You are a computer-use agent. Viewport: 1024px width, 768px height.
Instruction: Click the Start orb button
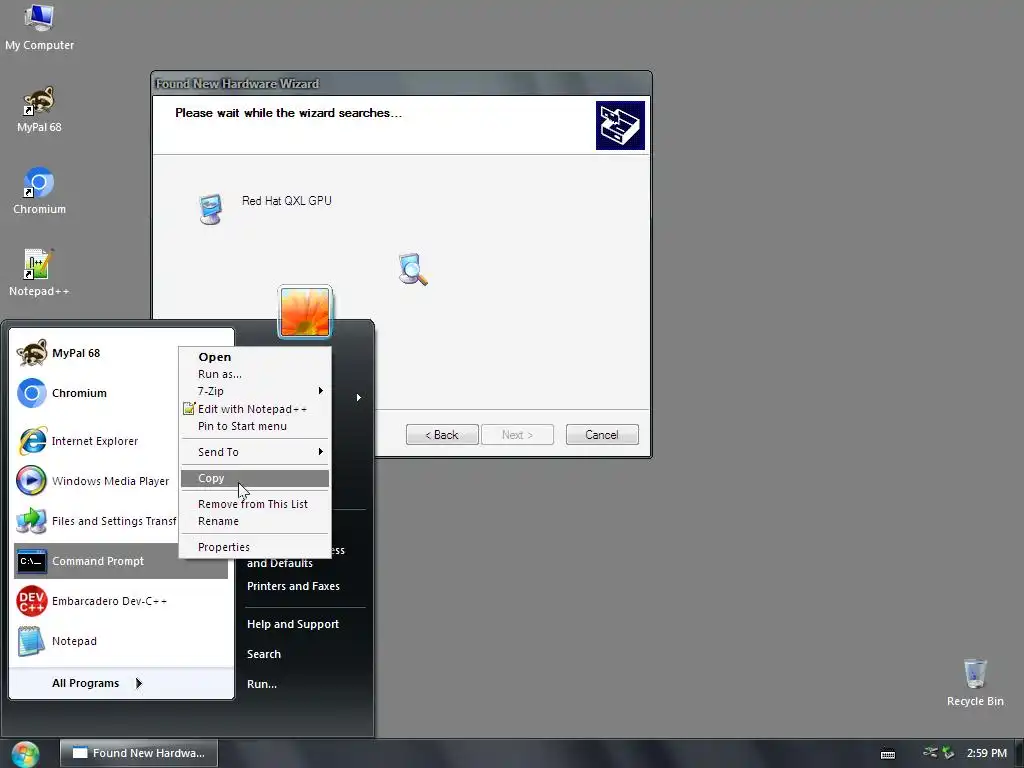25,754
